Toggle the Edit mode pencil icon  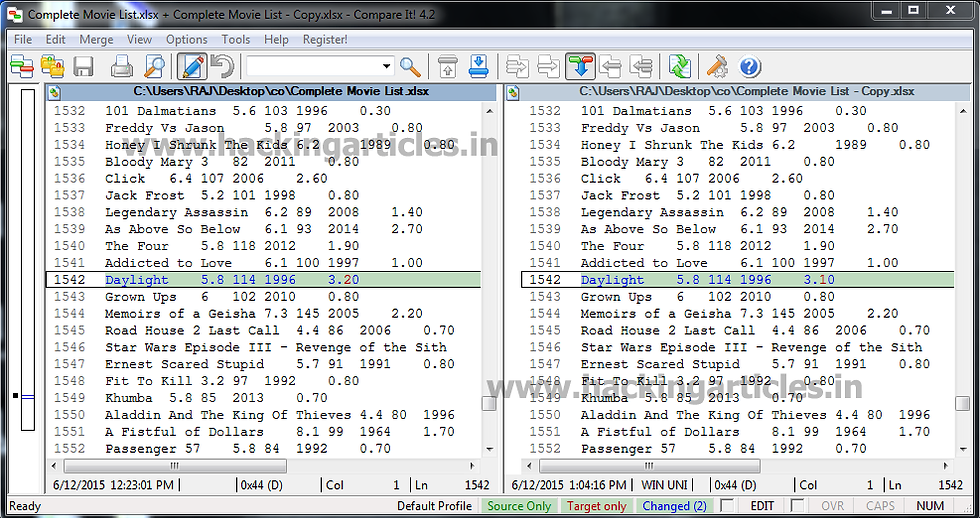click(192, 66)
